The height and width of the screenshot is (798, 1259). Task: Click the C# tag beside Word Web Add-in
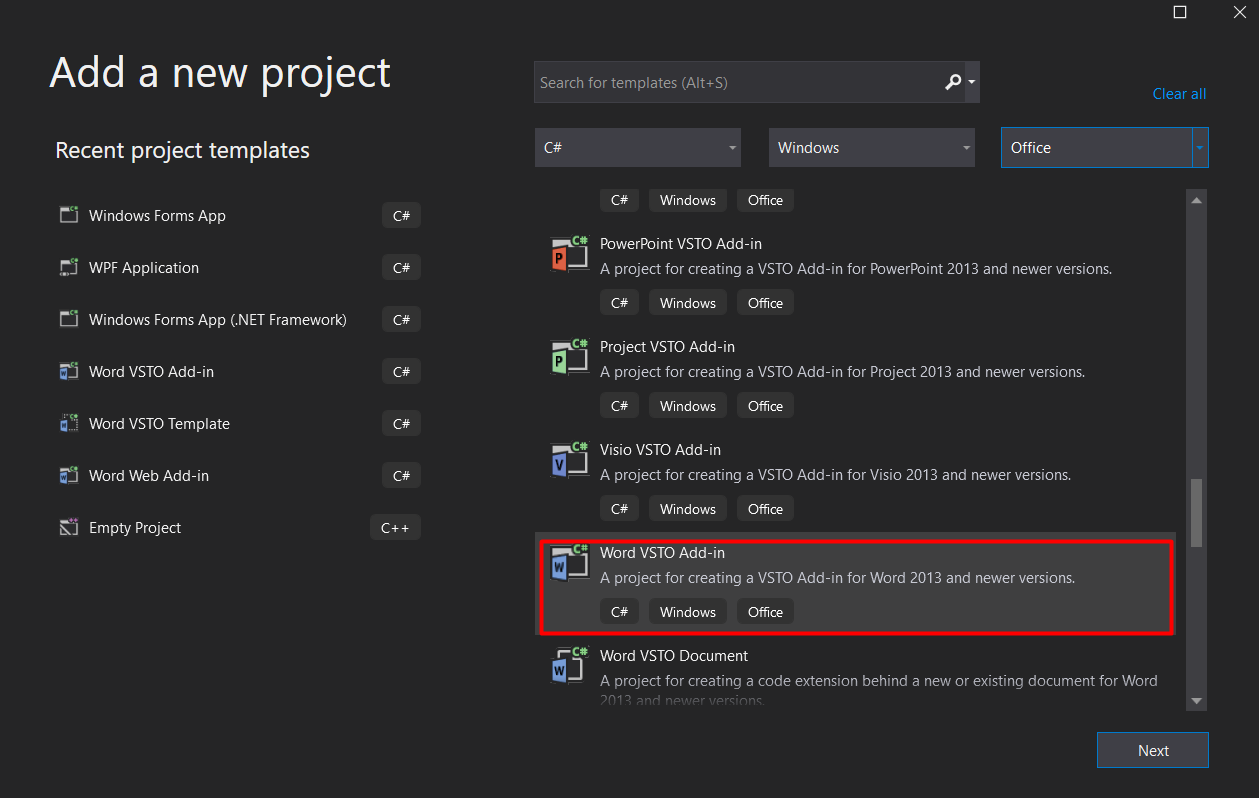pyautogui.click(x=401, y=475)
